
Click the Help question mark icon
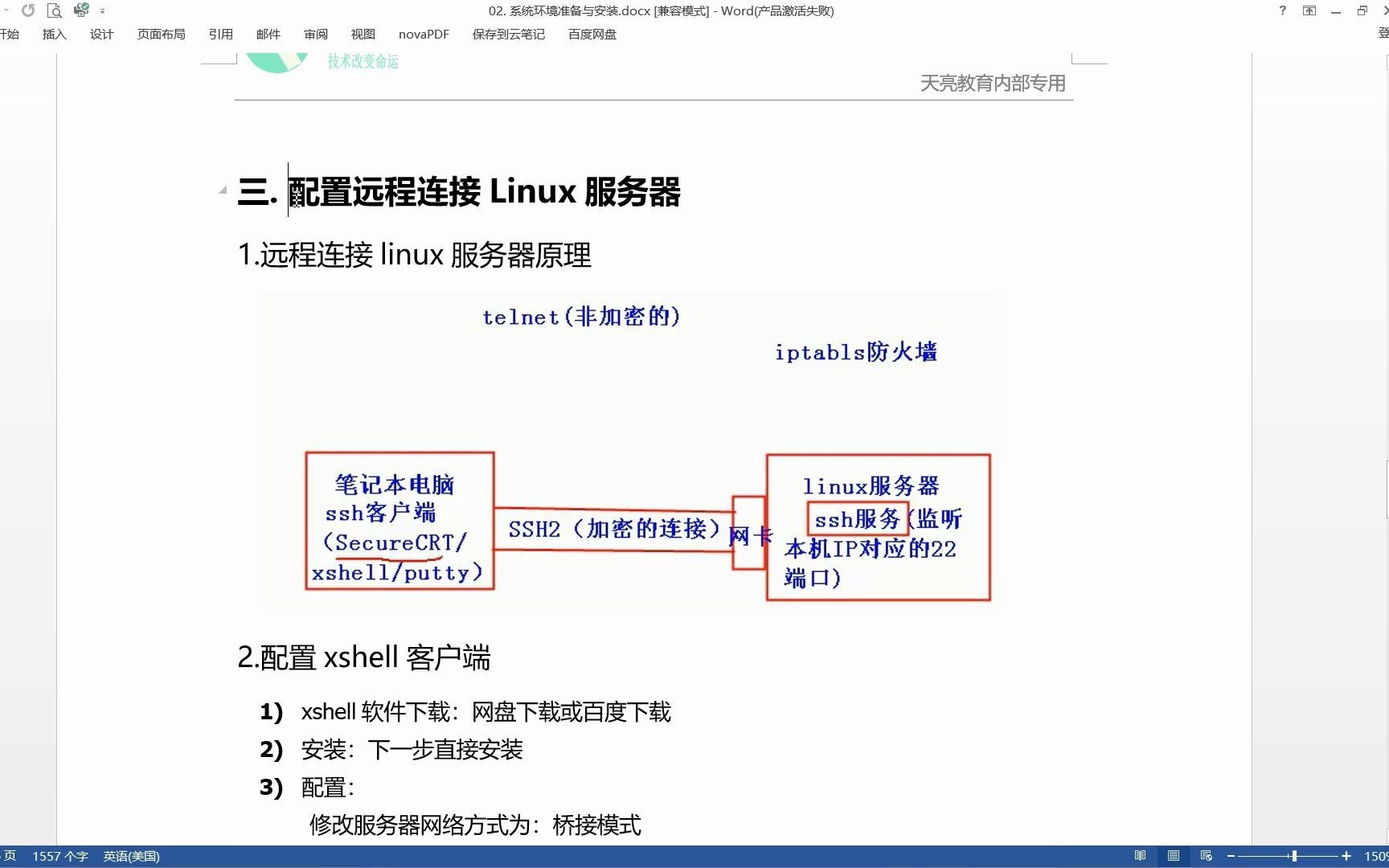pyautogui.click(x=1282, y=10)
